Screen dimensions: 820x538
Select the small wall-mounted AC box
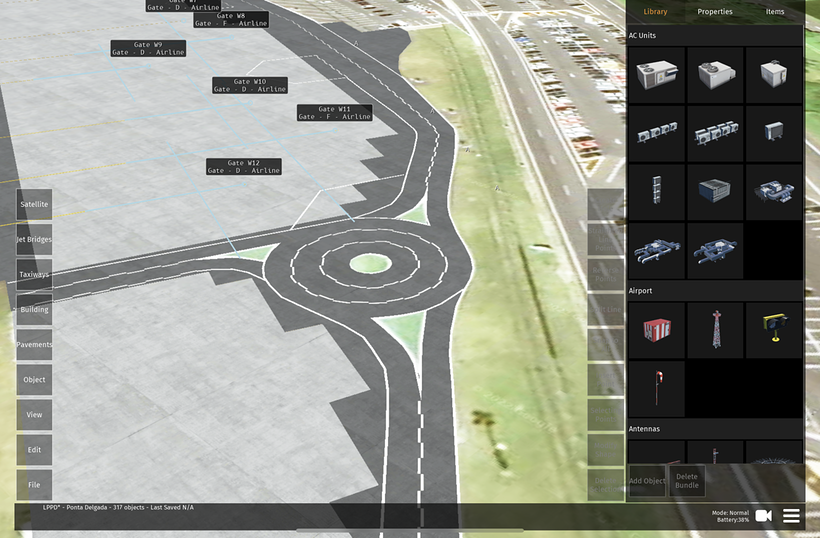[774, 133]
